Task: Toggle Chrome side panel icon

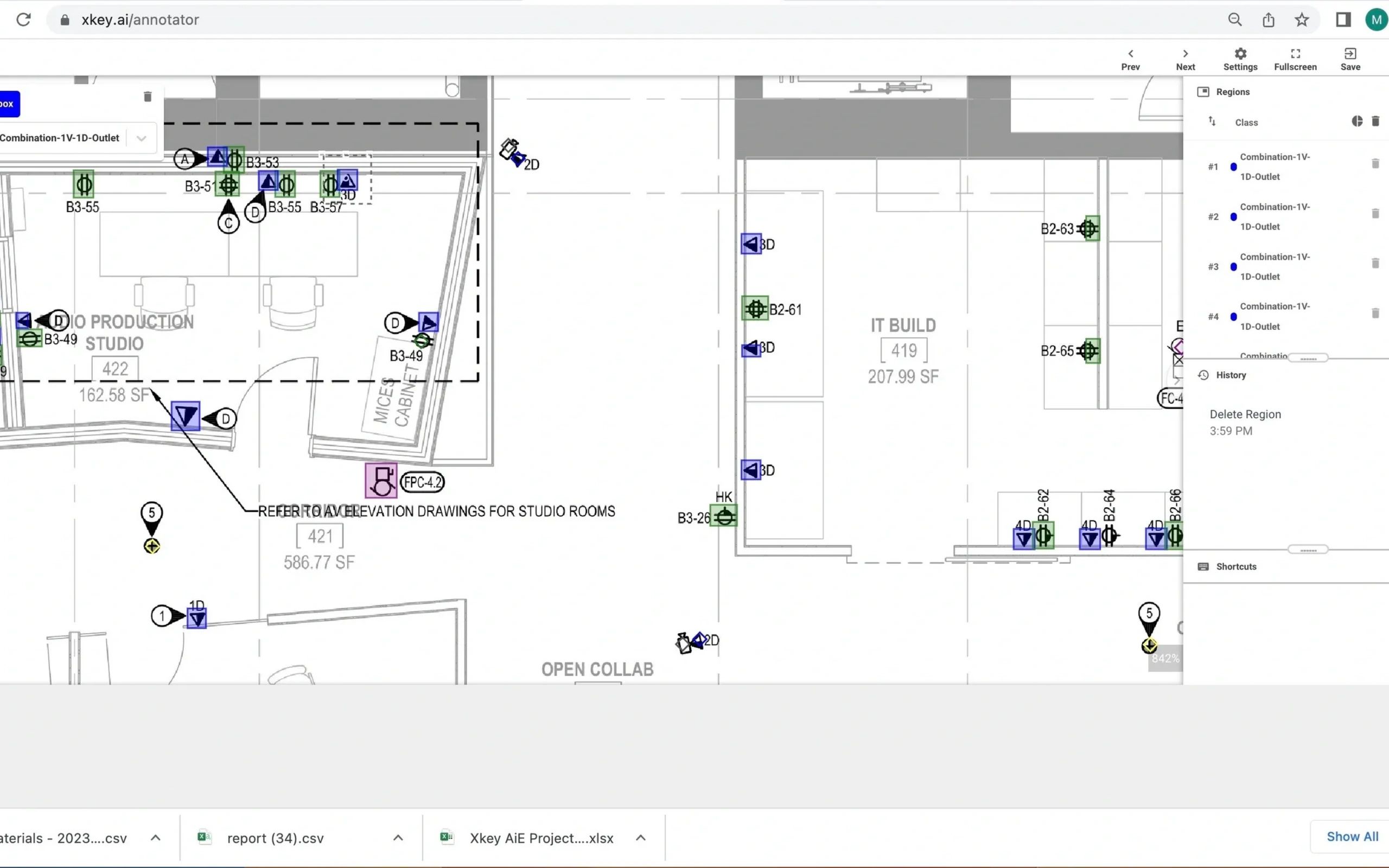Action: (1343, 20)
